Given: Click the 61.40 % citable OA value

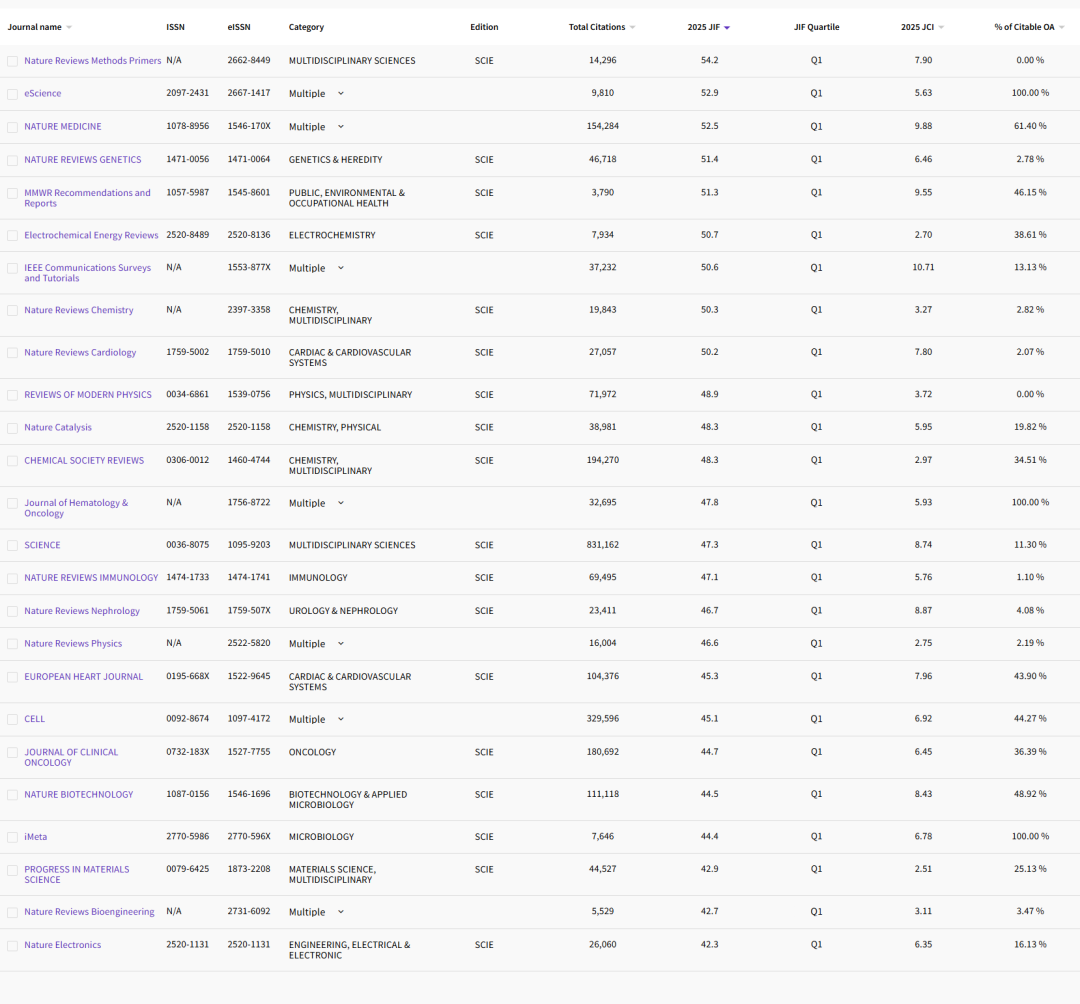Looking at the screenshot, I should (x=1030, y=127).
